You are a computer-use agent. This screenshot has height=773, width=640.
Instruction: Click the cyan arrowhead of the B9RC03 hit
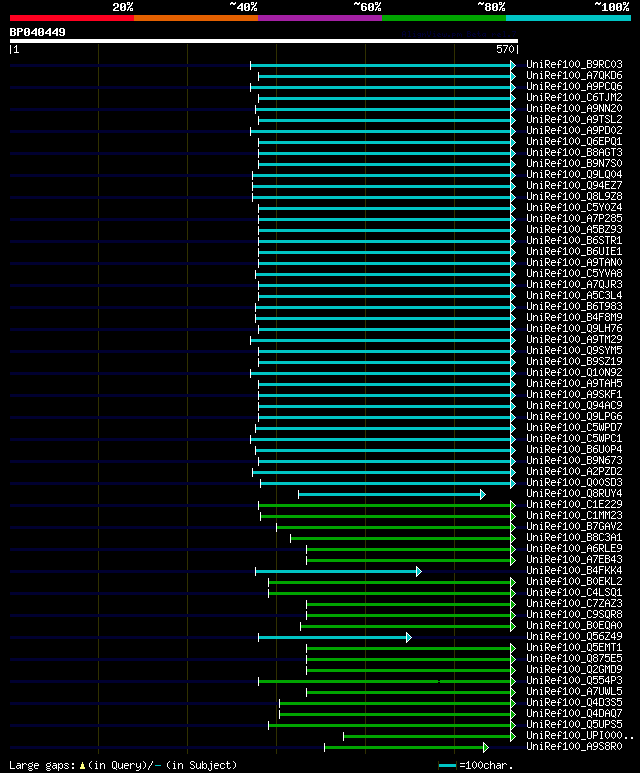click(513, 65)
